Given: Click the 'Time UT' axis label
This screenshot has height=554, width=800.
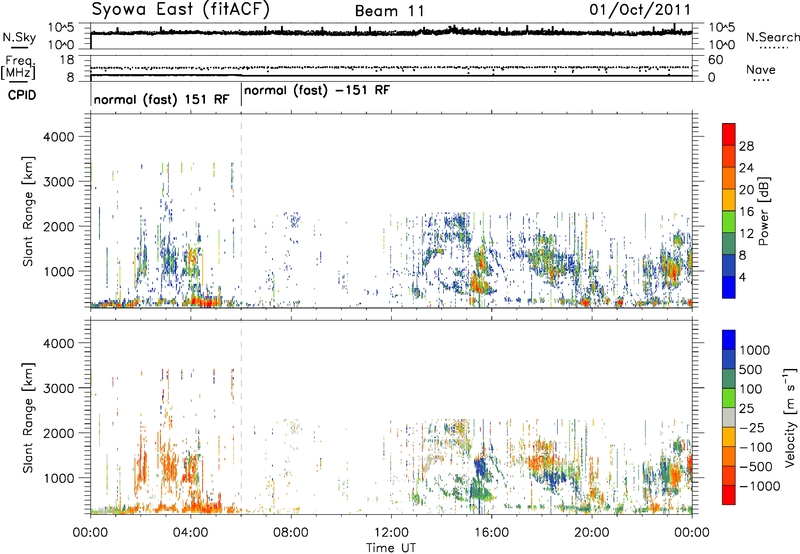Looking at the screenshot, I should 391,548.
